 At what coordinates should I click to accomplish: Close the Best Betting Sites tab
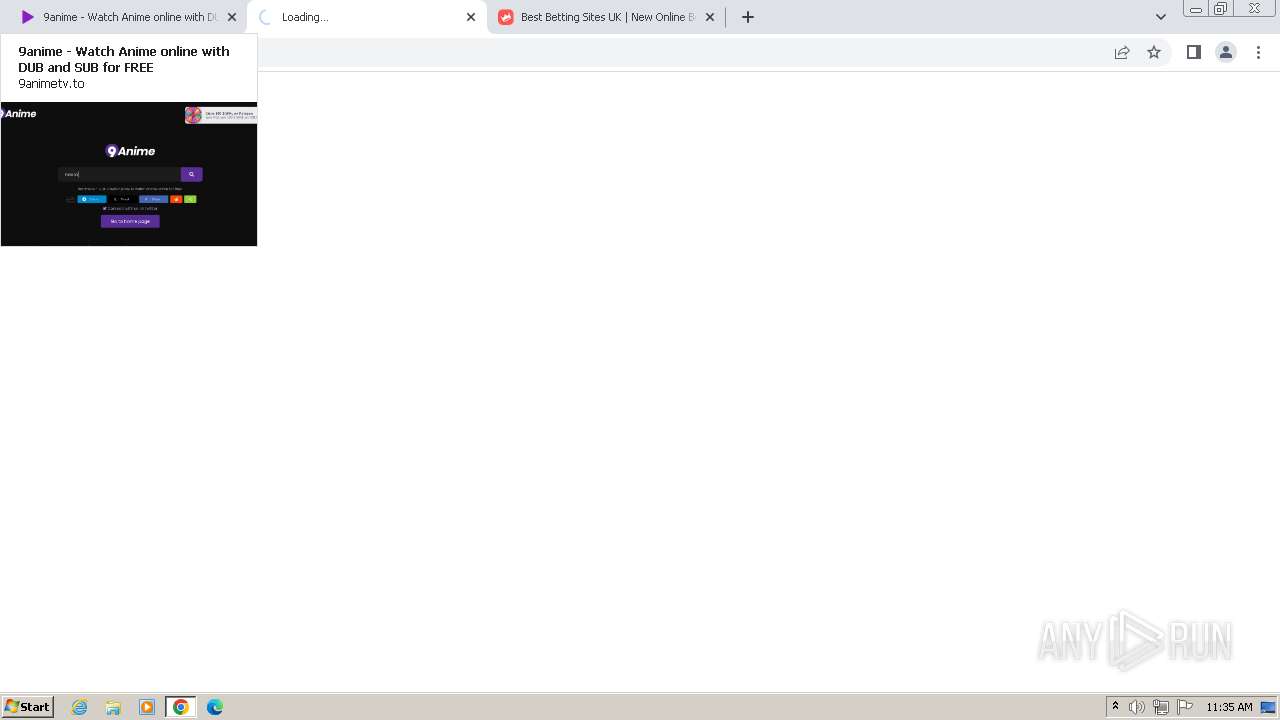[x=710, y=17]
